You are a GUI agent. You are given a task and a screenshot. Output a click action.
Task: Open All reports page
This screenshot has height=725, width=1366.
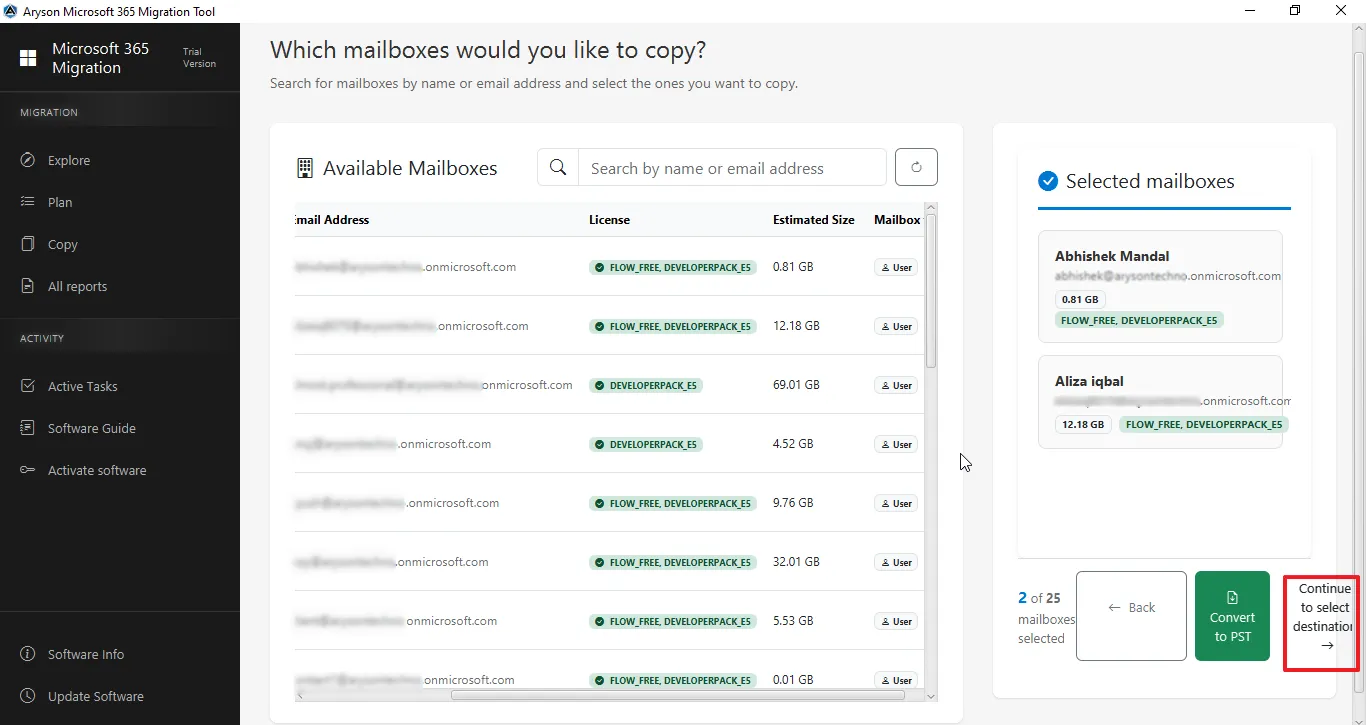(77, 286)
